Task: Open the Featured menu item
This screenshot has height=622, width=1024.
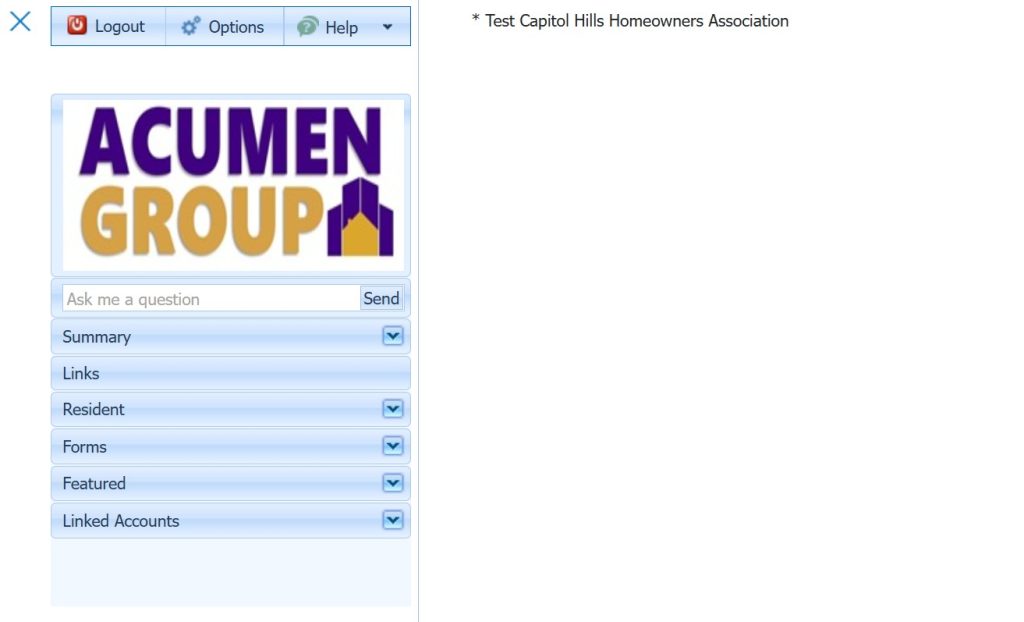Action: (x=231, y=483)
